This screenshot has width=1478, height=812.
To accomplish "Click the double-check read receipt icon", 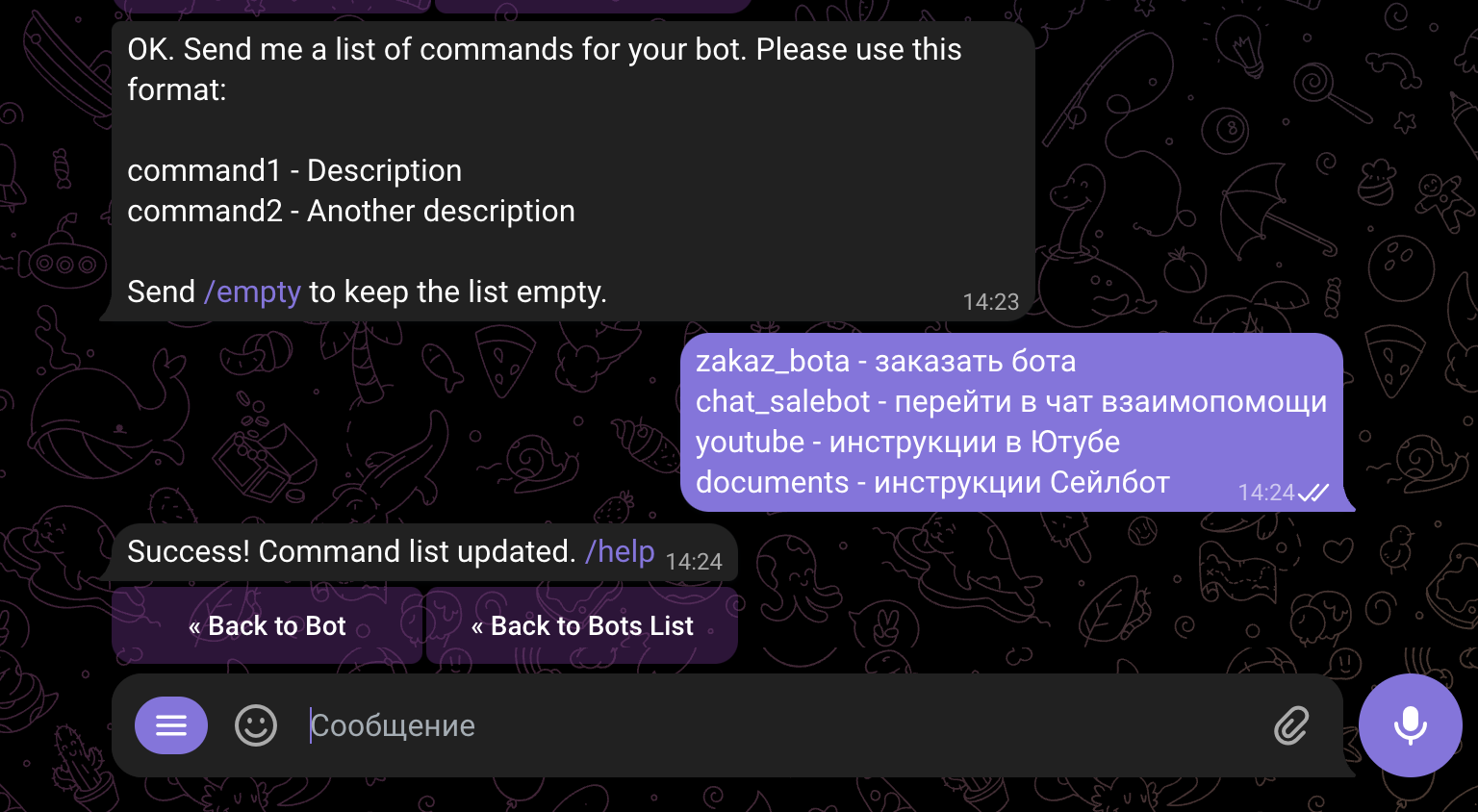I will click(x=1313, y=493).
